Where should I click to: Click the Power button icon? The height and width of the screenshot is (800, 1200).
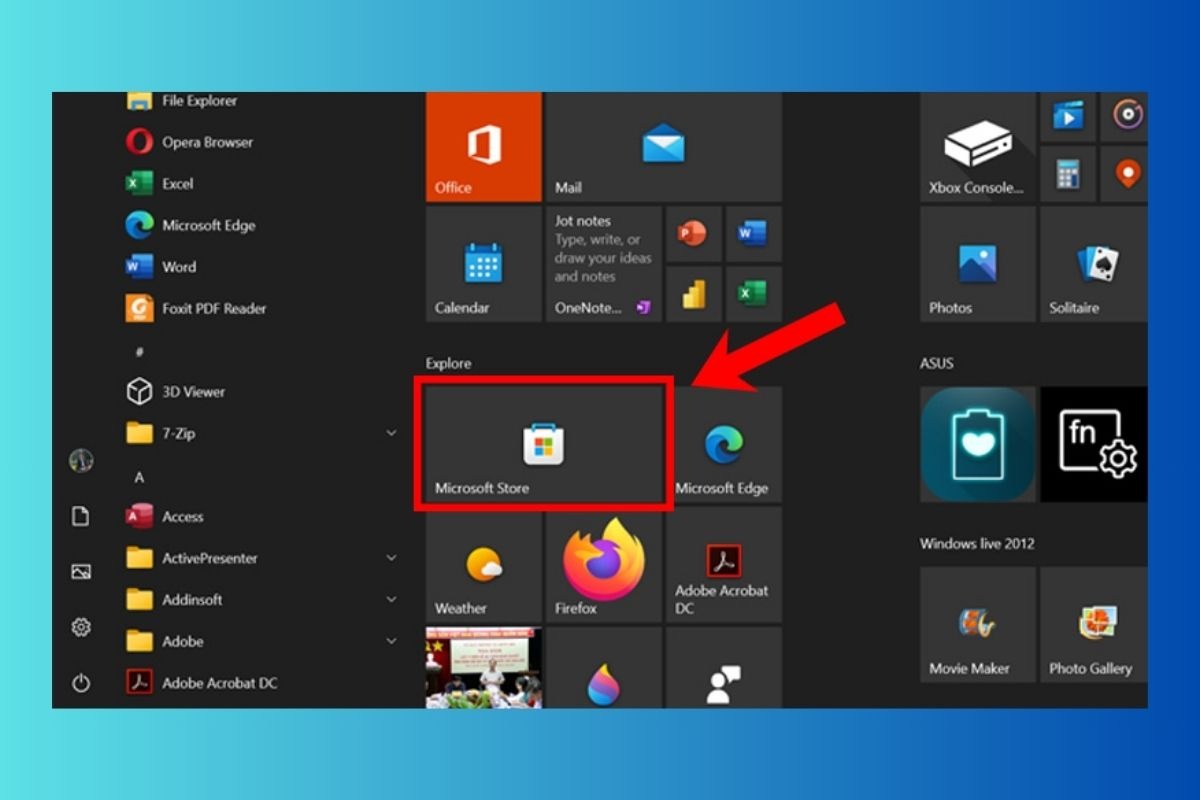tap(81, 683)
